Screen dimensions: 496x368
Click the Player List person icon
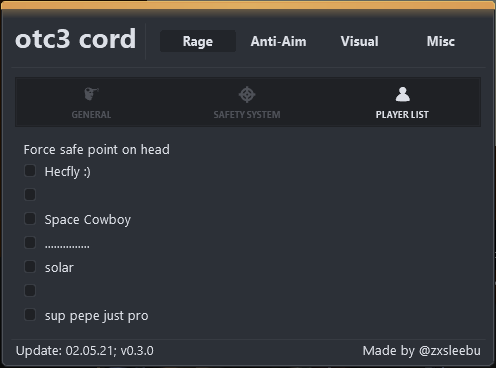(x=402, y=94)
